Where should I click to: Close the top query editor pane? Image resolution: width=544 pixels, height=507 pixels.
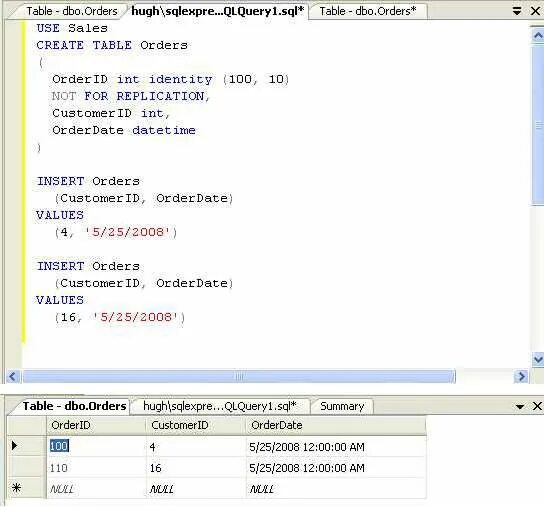tap(536, 11)
